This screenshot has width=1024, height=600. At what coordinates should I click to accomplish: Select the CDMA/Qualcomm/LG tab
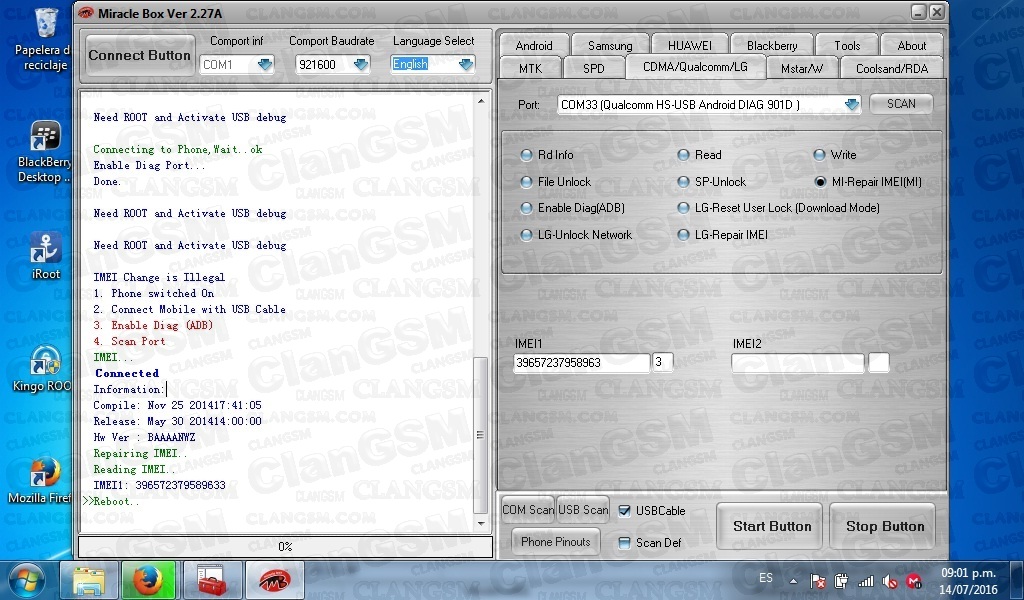695,67
